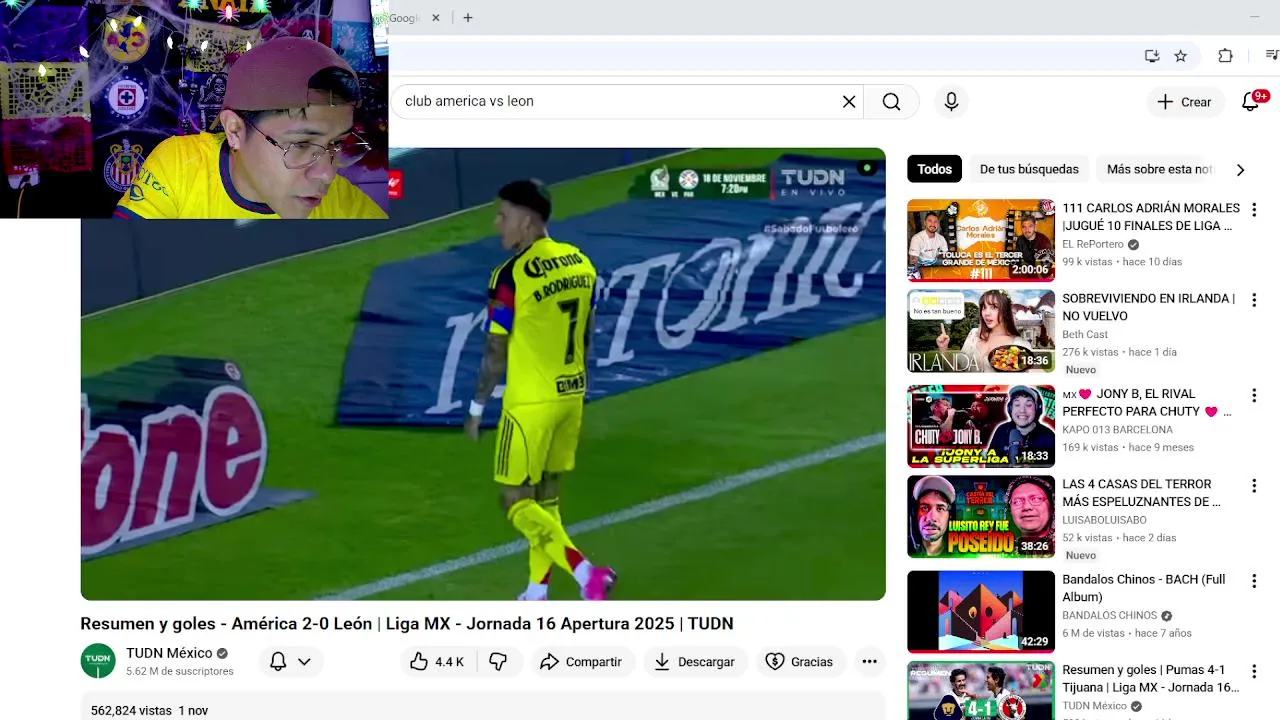
Task: Open options menu for Bandalos Chinos video
Action: (x=1254, y=581)
